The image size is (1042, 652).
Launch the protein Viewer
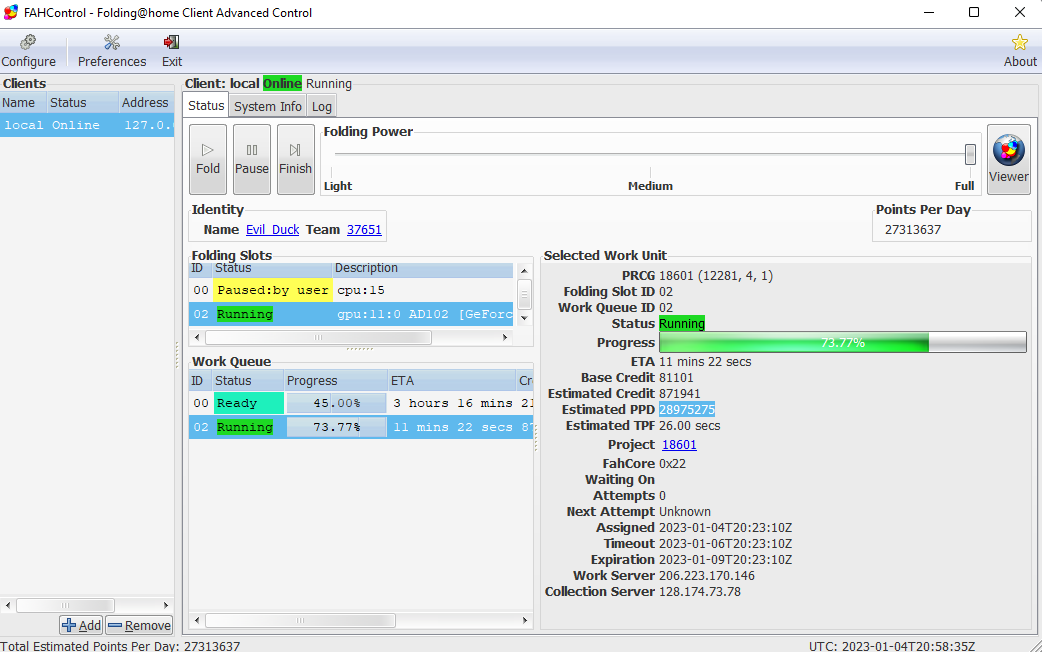click(1008, 159)
